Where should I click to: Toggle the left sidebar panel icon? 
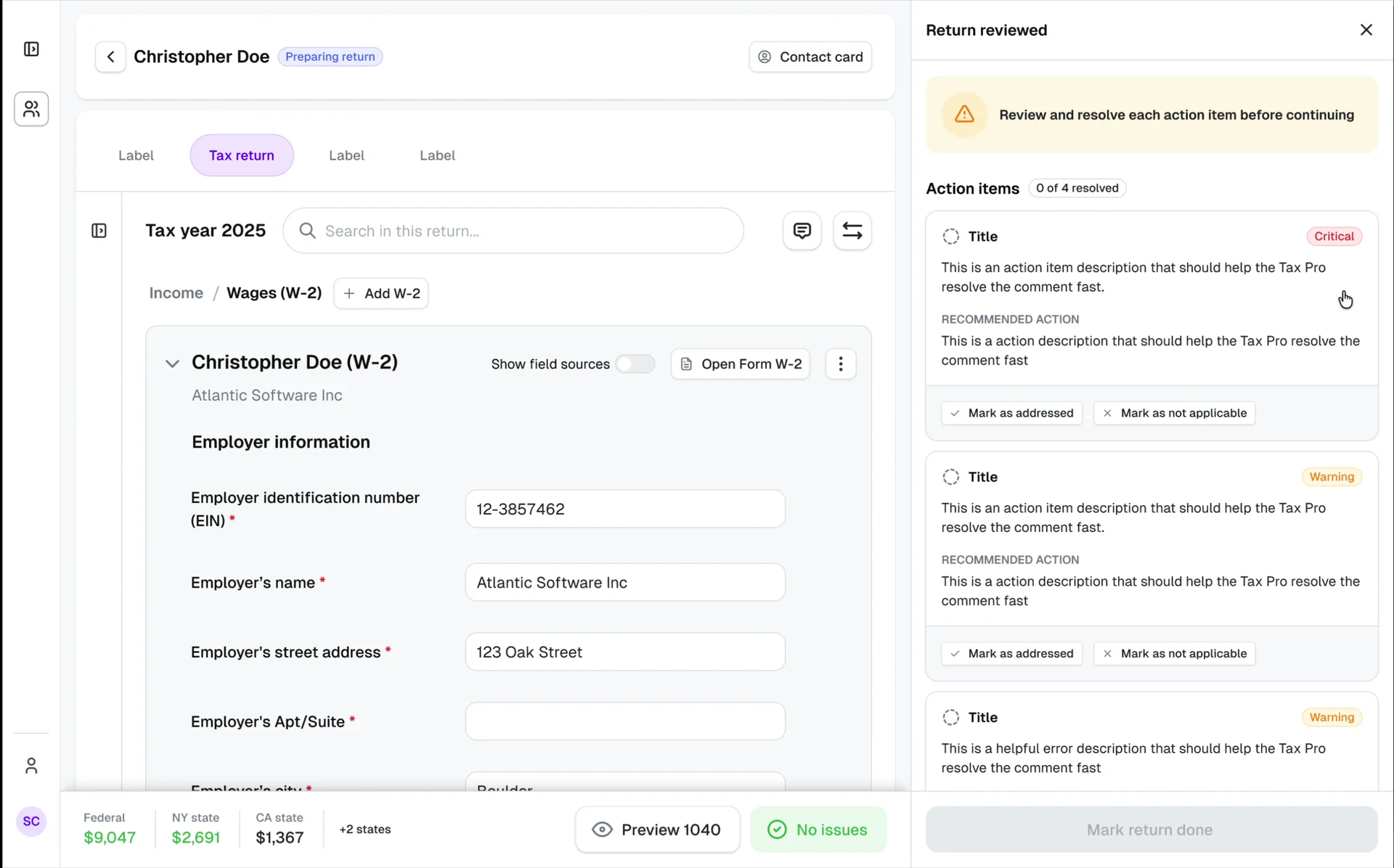tap(31, 49)
